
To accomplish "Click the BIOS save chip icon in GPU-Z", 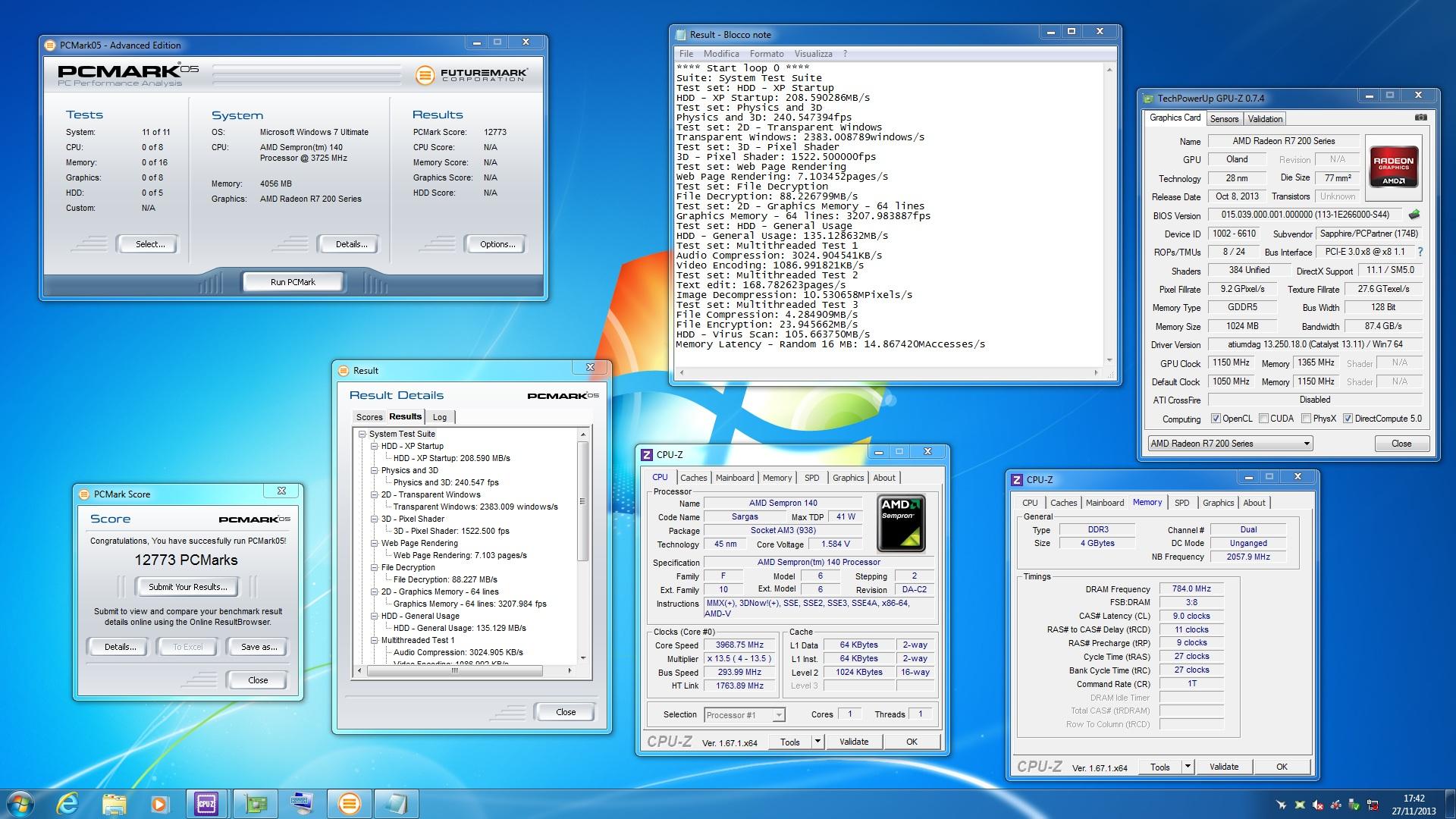I will point(1414,215).
